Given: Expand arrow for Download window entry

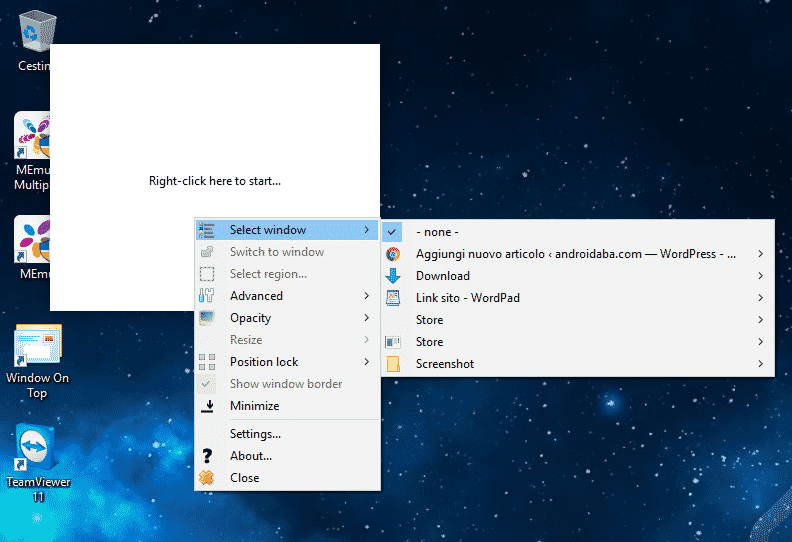Looking at the screenshot, I should 761,276.
